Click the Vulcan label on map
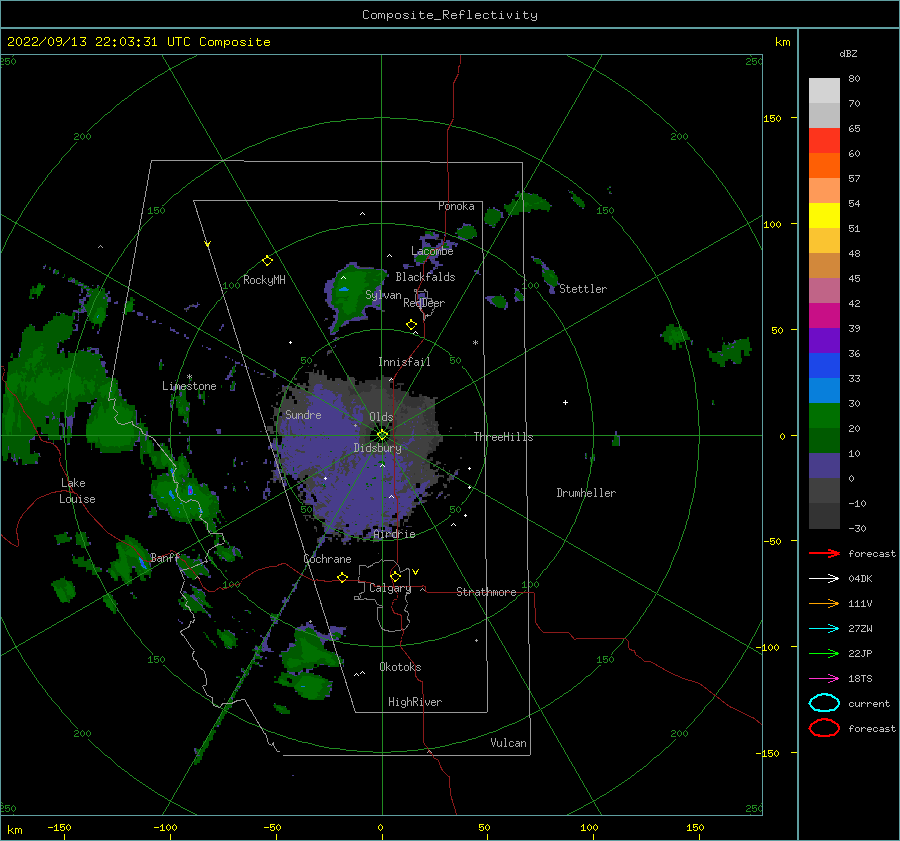Screen dimensions: 900x841 508,743
